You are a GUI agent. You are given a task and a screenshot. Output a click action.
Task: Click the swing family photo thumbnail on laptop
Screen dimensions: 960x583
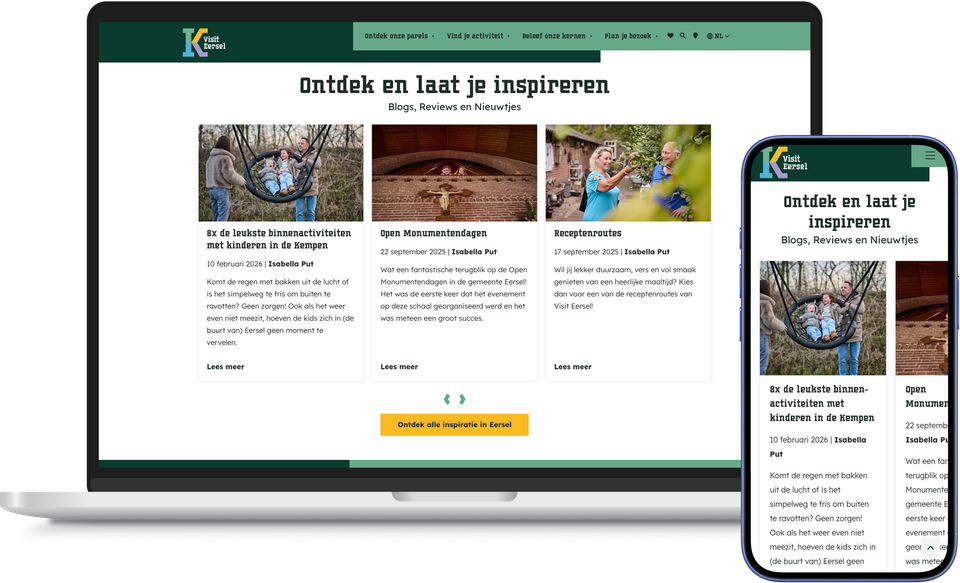click(280, 173)
